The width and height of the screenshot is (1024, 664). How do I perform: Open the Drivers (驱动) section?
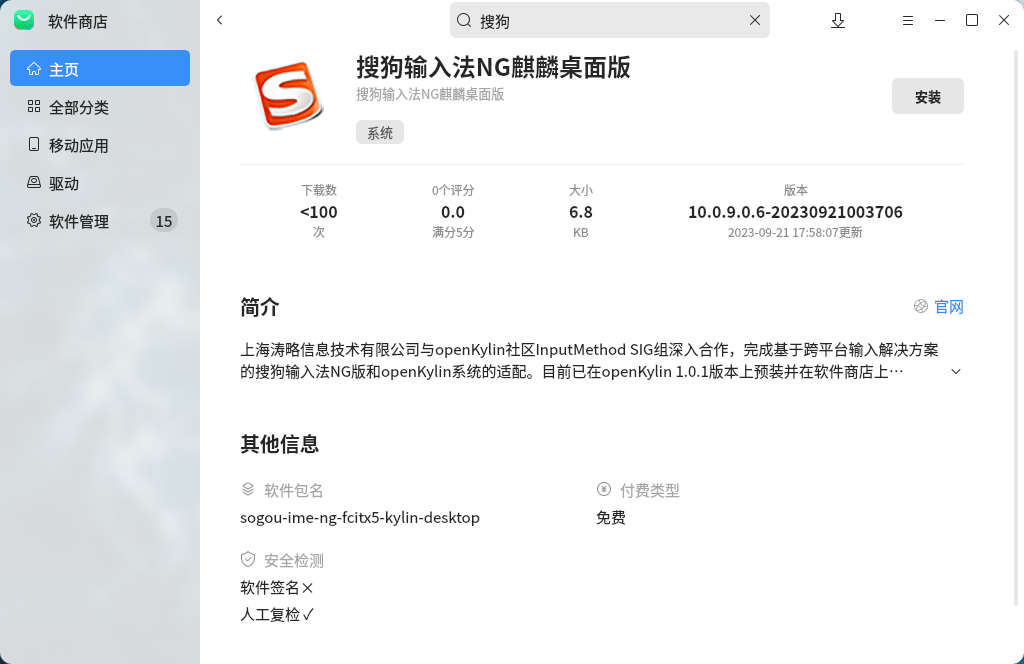tap(100, 183)
